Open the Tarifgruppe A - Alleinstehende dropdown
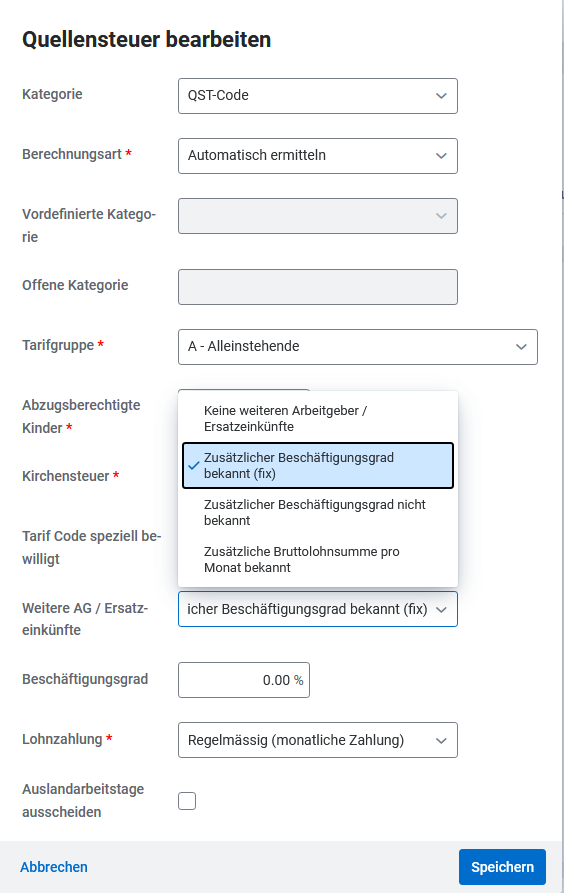564x893 pixels. pos(358,347)
